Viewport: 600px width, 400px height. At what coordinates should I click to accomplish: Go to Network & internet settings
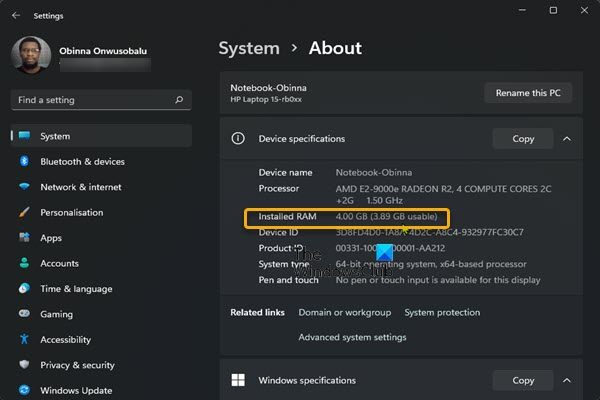[x=101, y=187]
